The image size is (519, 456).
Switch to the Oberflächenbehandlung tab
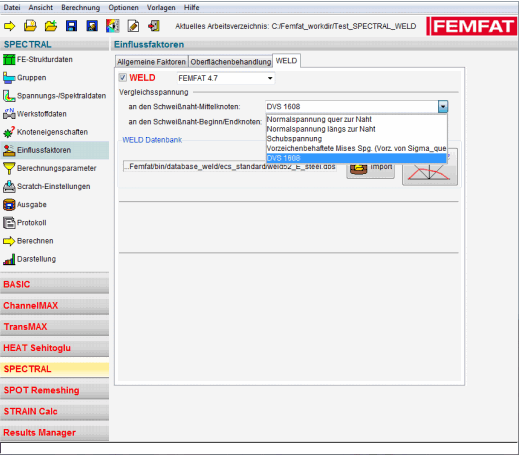click(x=231, y=62)
